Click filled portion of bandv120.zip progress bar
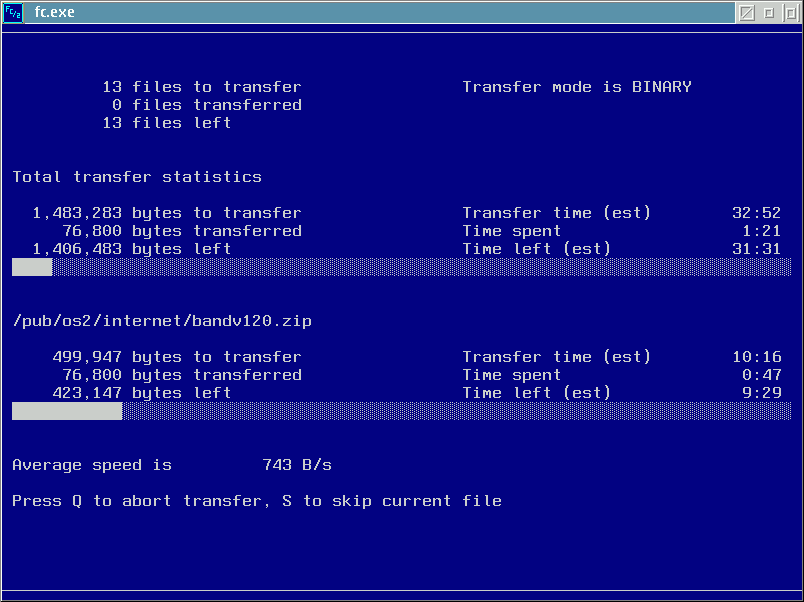This screenshot has width=804, height=602. click(67, 411)
